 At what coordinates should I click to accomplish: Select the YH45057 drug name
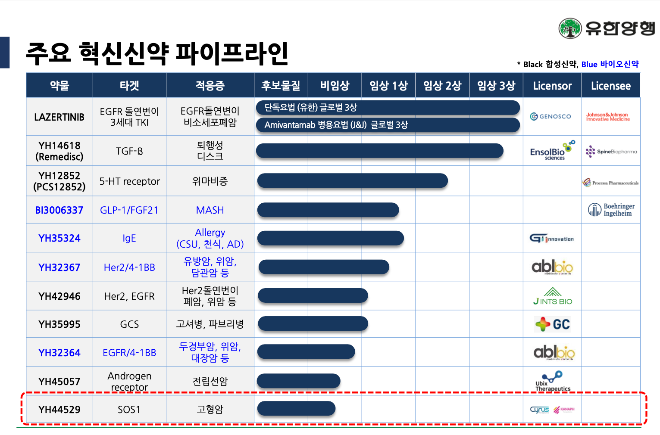coord(59,382)
